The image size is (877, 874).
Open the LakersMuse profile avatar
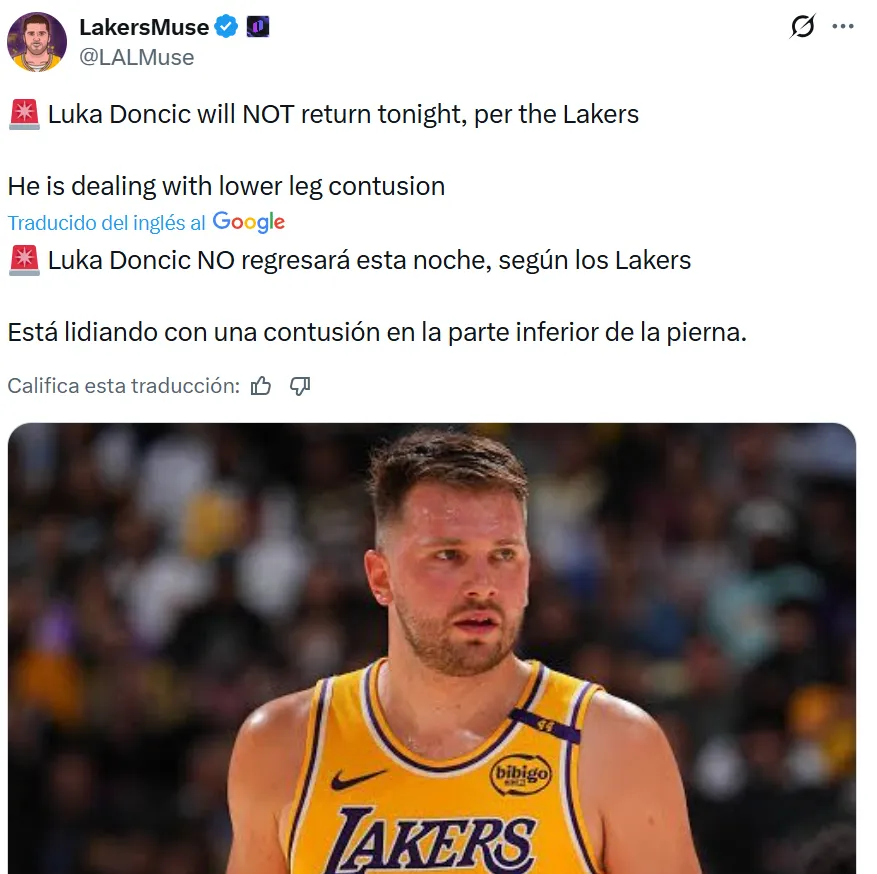(37, 42)
